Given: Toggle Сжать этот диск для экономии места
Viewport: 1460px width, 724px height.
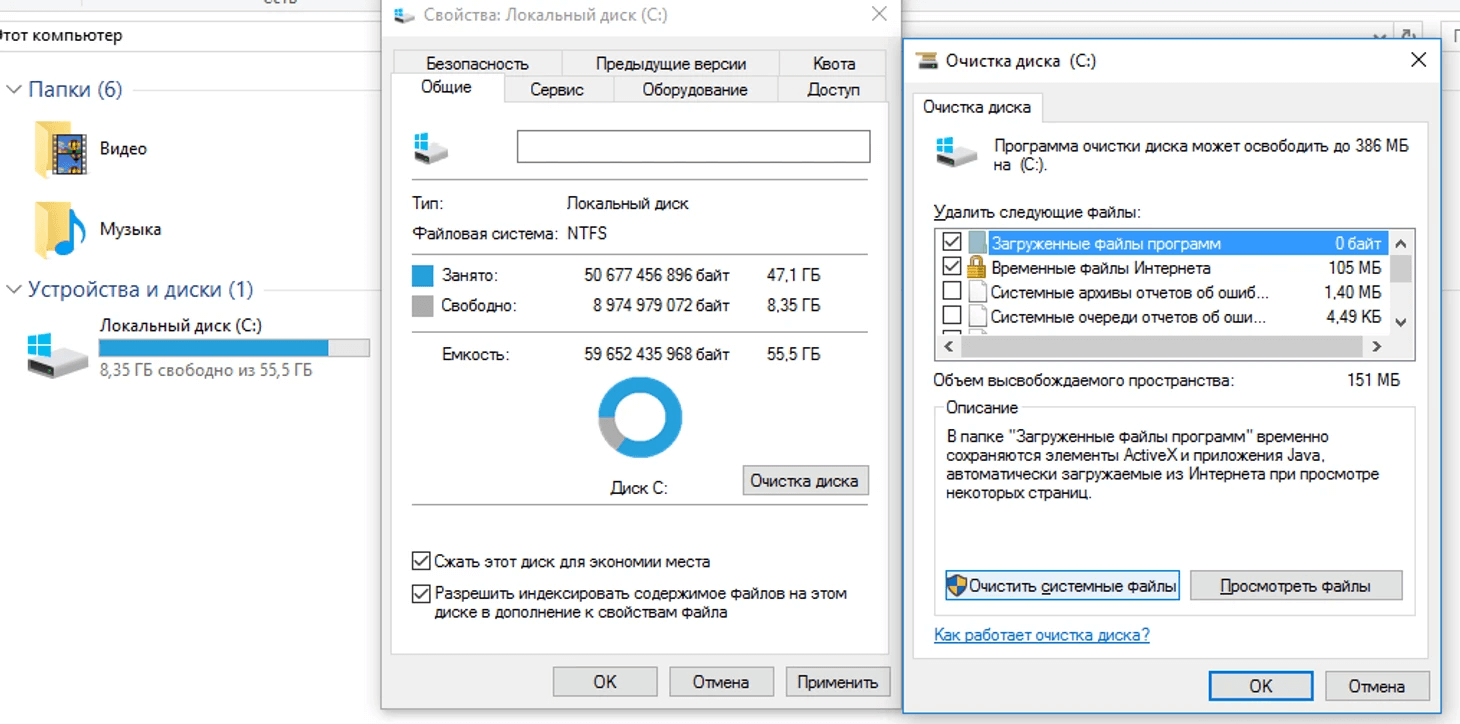Looking at the screenshot, I should click(x=421, y=561).
